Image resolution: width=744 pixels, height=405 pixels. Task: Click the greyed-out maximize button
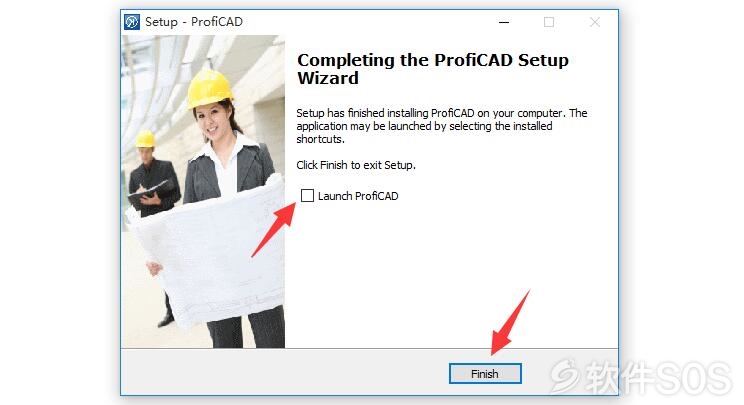pos(549,22)
